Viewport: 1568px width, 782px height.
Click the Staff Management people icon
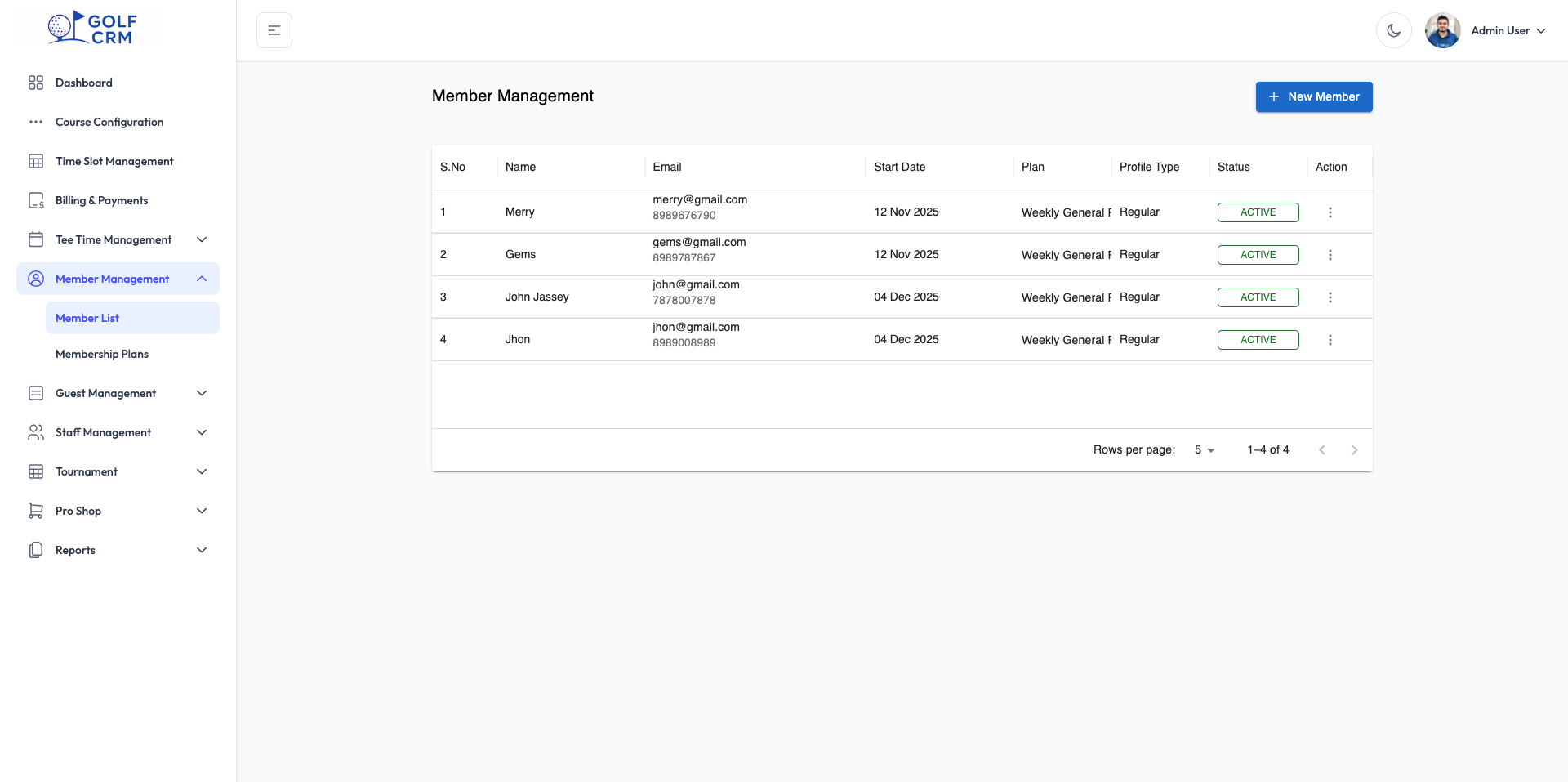point(36,432)
